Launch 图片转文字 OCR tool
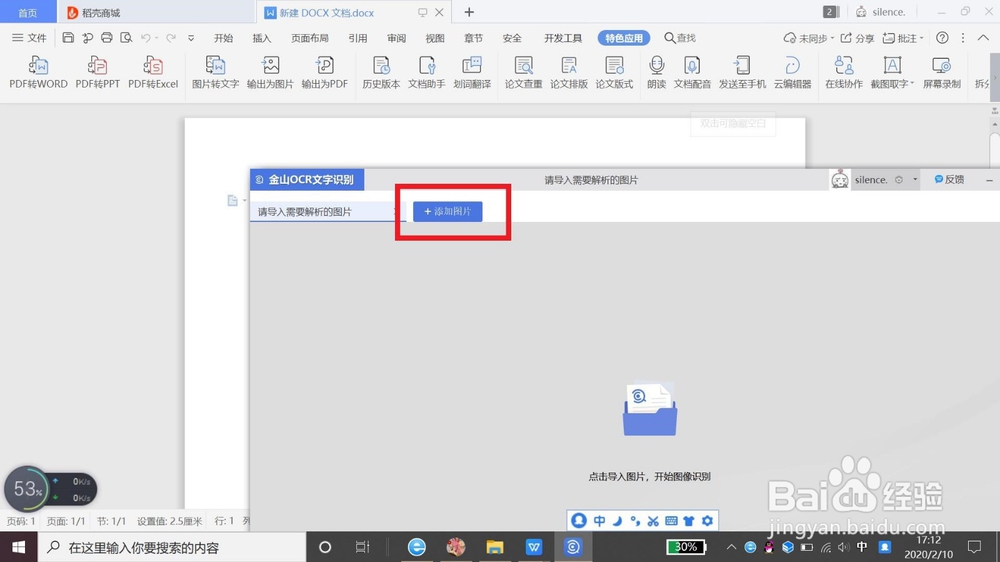The height and width of the screenshot is (562, 1000). [216, 72]
